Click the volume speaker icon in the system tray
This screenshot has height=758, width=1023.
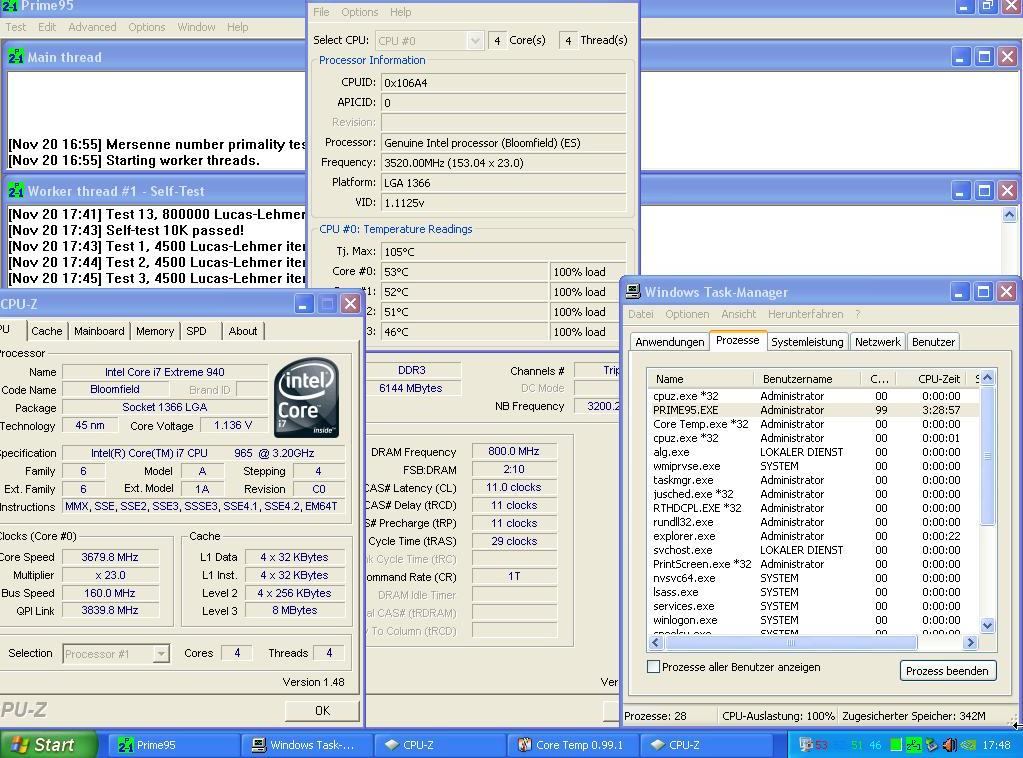(949, 745)
